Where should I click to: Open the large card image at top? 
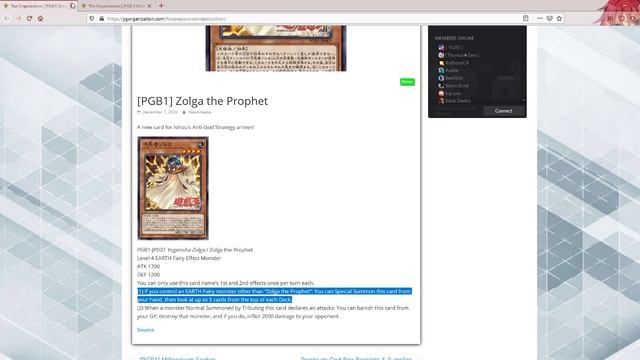point(276,48)
